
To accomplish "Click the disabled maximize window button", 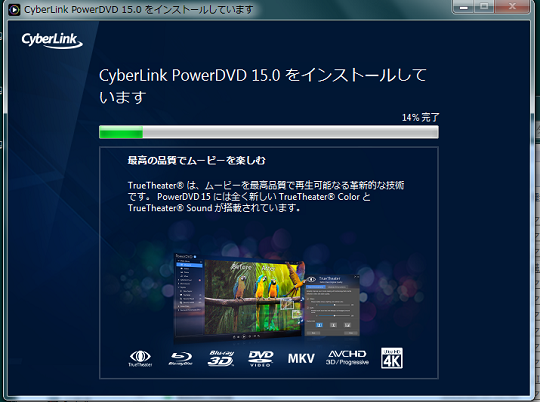I will pyautogui.click(x=484, y=7).
